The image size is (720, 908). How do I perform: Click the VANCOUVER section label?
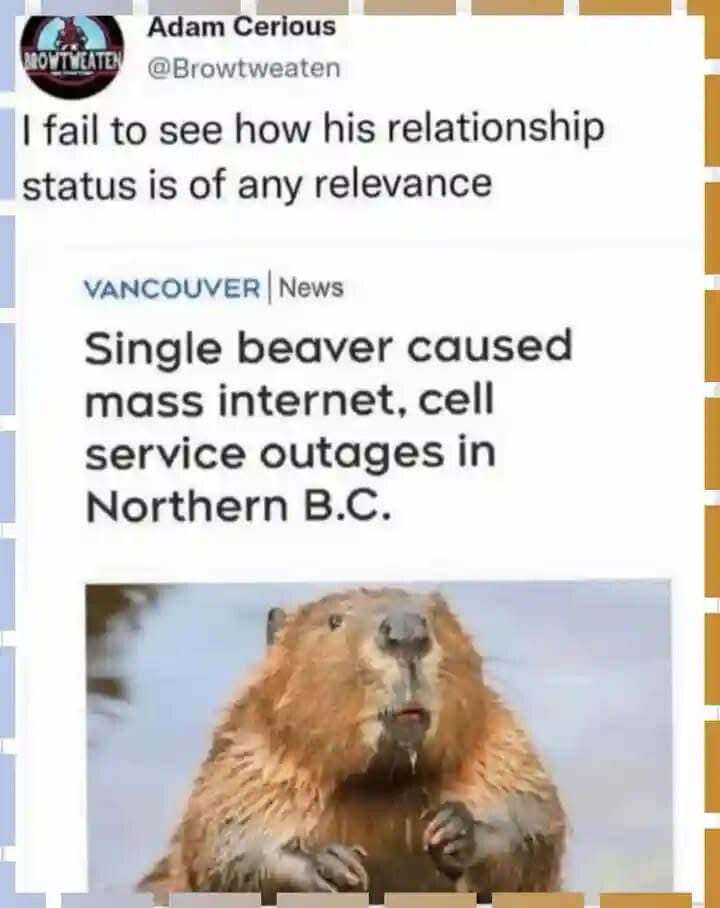click(172, 288)
